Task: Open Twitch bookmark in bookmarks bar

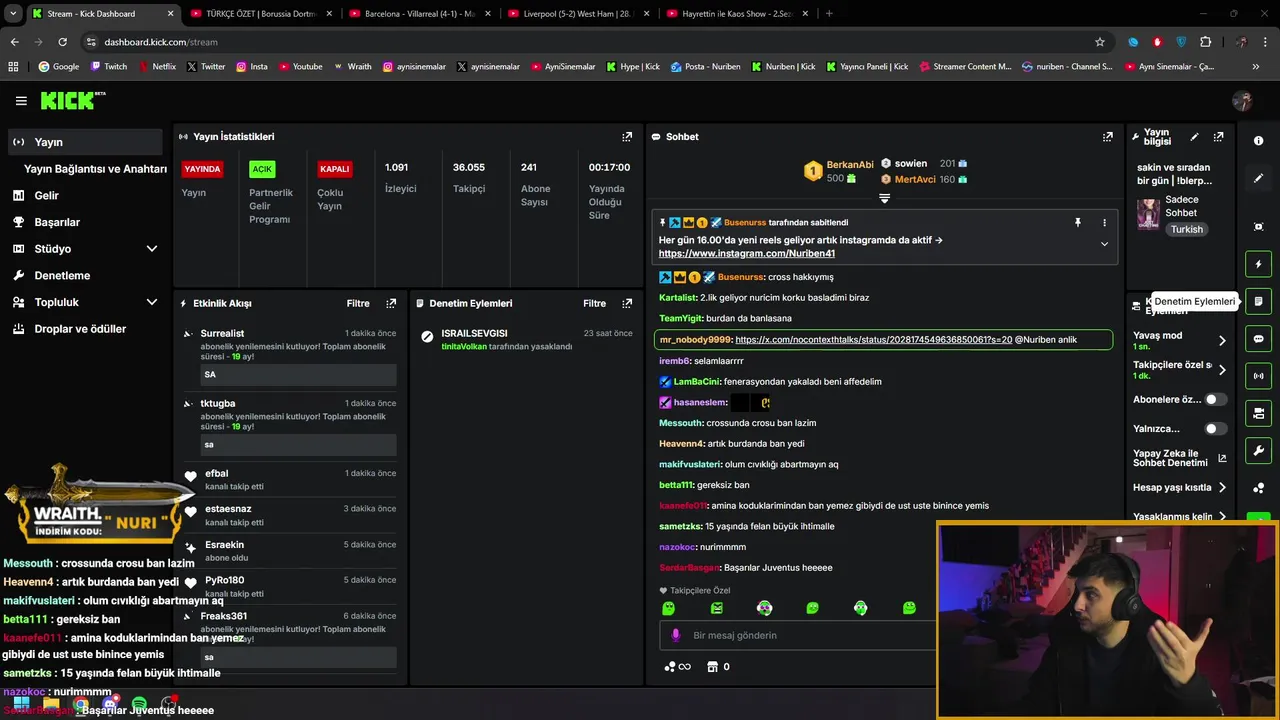Action: (x=109, y=67)
